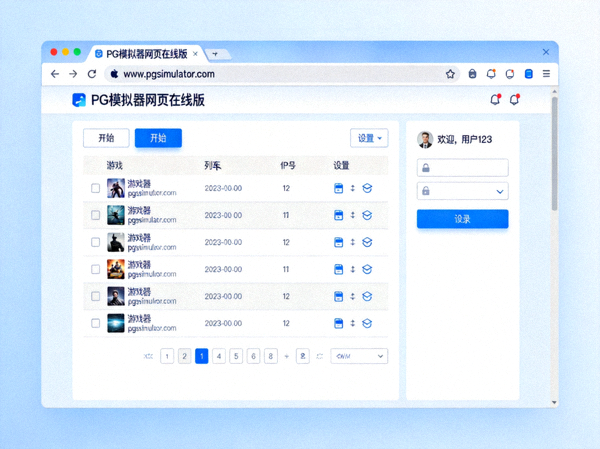Image resolution: width=600 pixels, height=449 pixels.
Task: Click the PG模拟器 blue logo in page header
Action: point(79,100)
